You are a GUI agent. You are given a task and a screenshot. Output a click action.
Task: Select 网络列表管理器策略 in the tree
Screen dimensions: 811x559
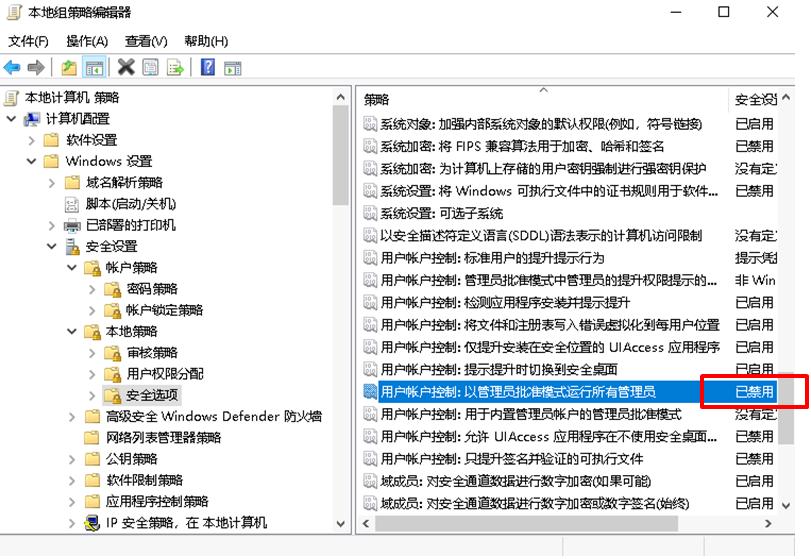coord(163,438)
